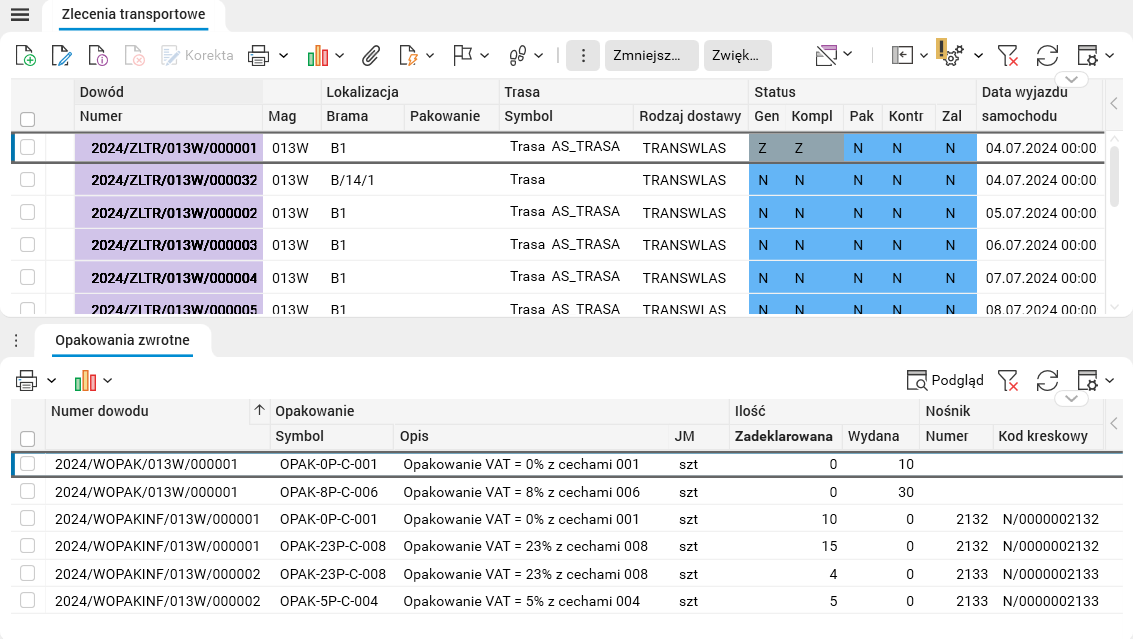Refresh the Zlecenia transportowe list

pos(1047,55)
